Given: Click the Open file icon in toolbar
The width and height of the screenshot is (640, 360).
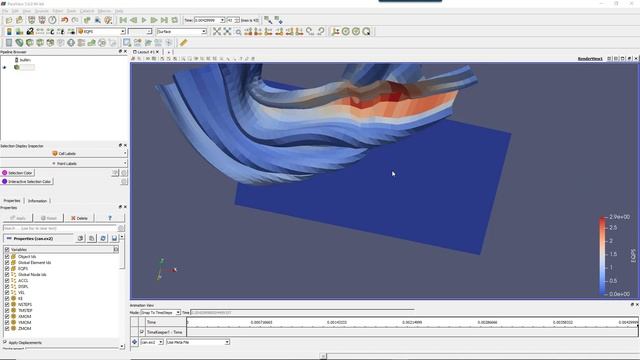Looking at the screenshot, I should (9, 20).
